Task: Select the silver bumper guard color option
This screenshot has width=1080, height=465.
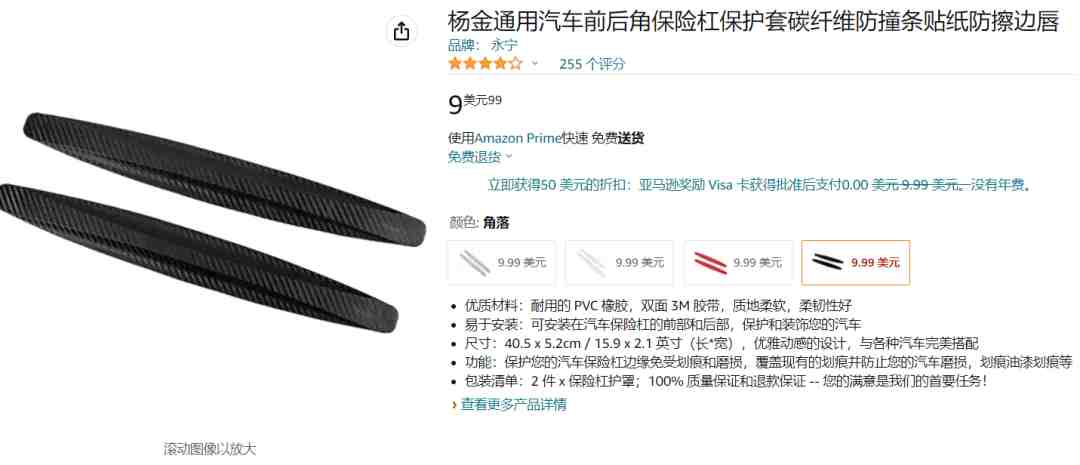Action: 501,262
